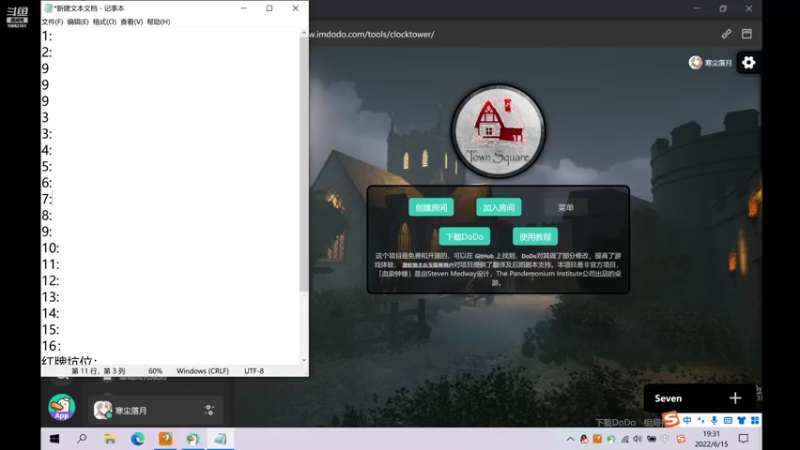Image resolution: width=800 pixels, height=450 pixels.
Task: Click the Sogou S icon in tray
Action: tap(681, 439)
